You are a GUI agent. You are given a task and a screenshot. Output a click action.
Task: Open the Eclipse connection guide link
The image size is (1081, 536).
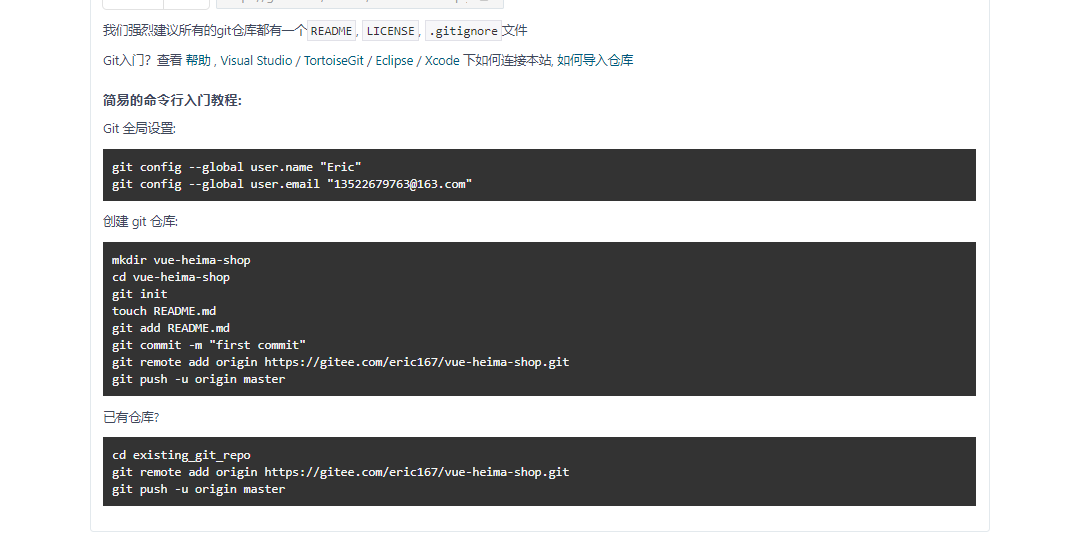tap(394, 61)
